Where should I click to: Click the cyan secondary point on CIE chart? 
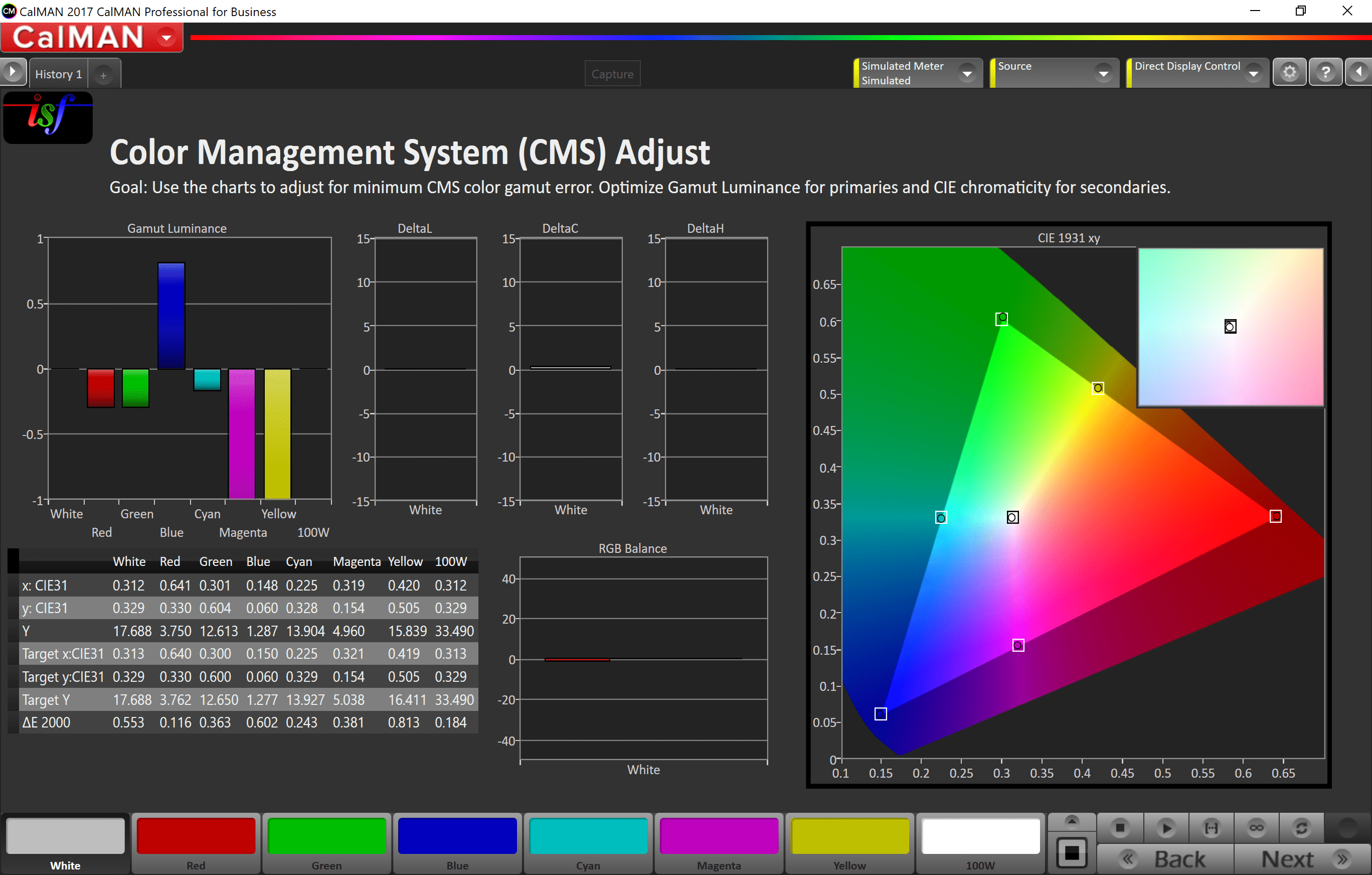[941, 518]
